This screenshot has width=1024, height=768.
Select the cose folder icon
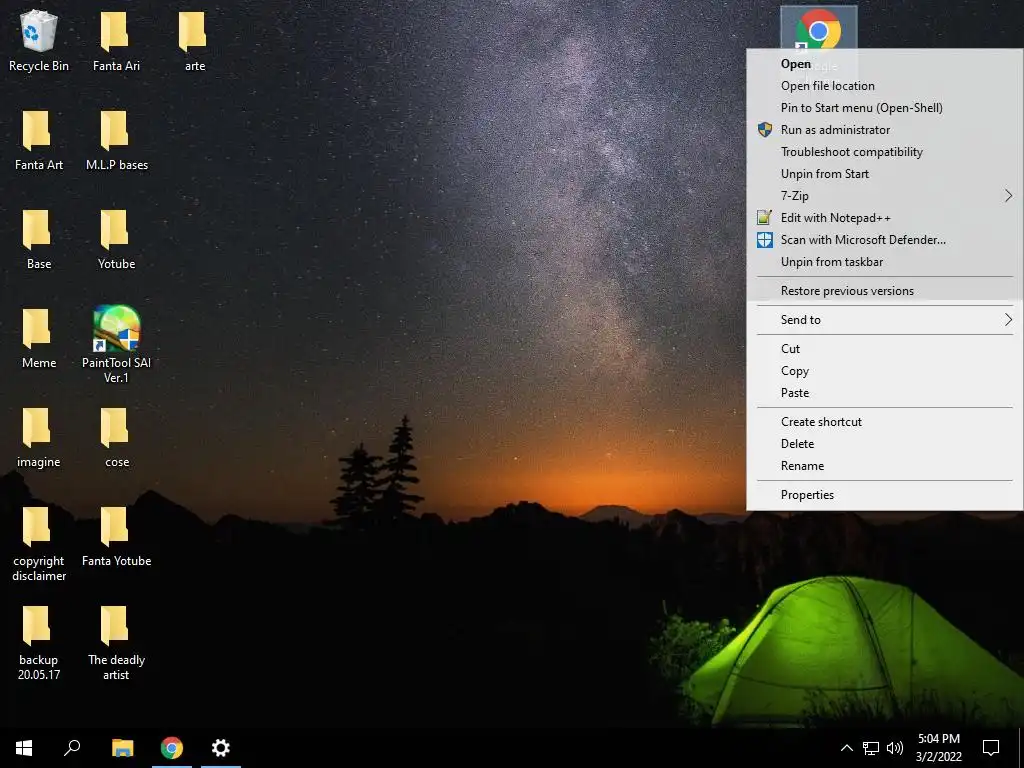[116, 438]
